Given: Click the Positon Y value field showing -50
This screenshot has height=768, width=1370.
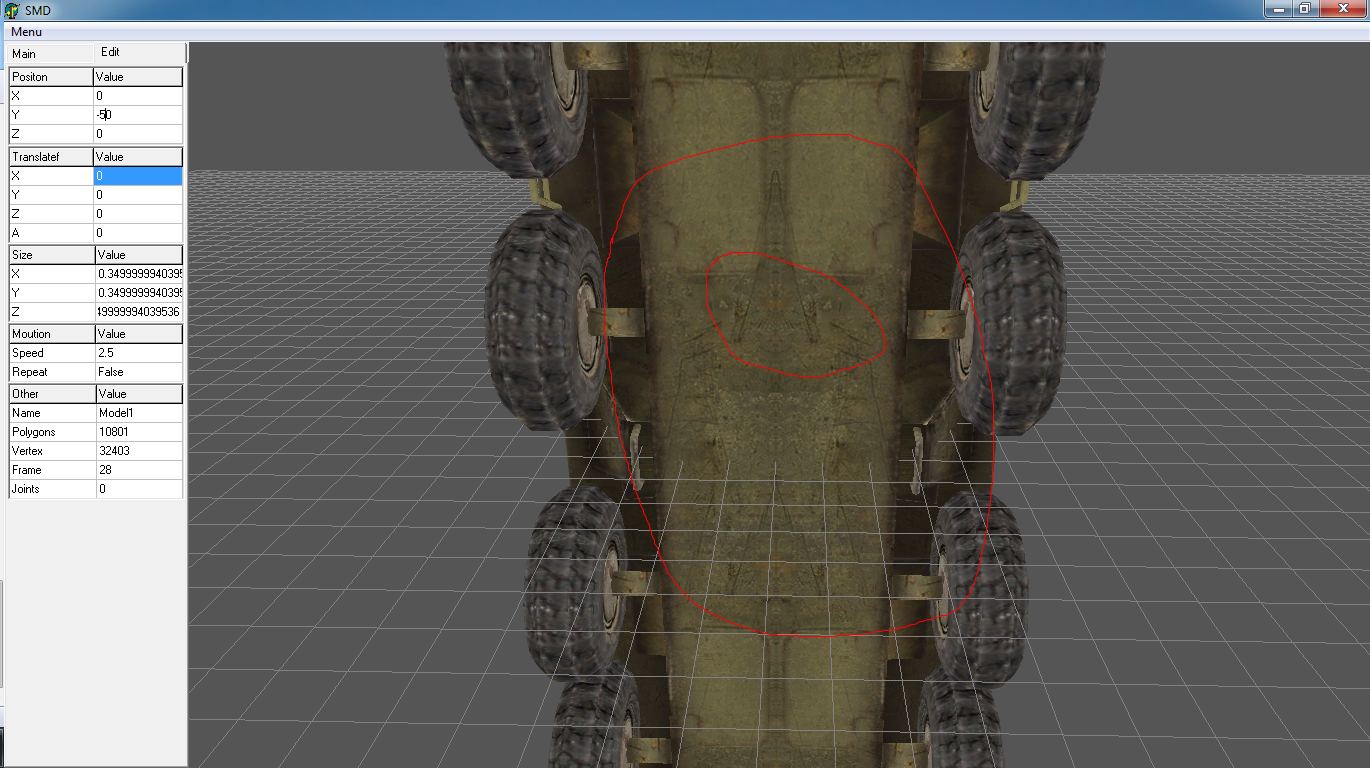Looking at the screenshot, I should [138, 115].
